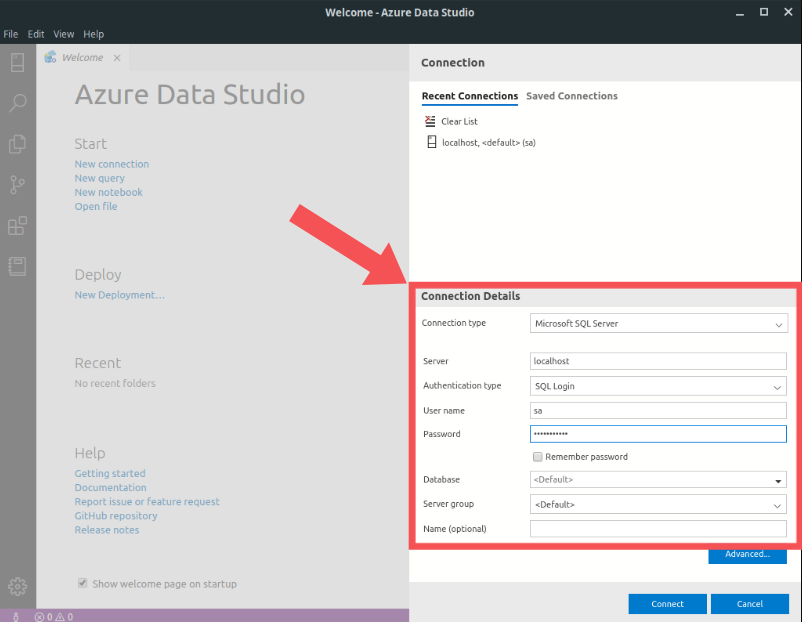The image size is (802, 622).
Task: Open the Authentication type dropdown
Action: tap(658, 386)
